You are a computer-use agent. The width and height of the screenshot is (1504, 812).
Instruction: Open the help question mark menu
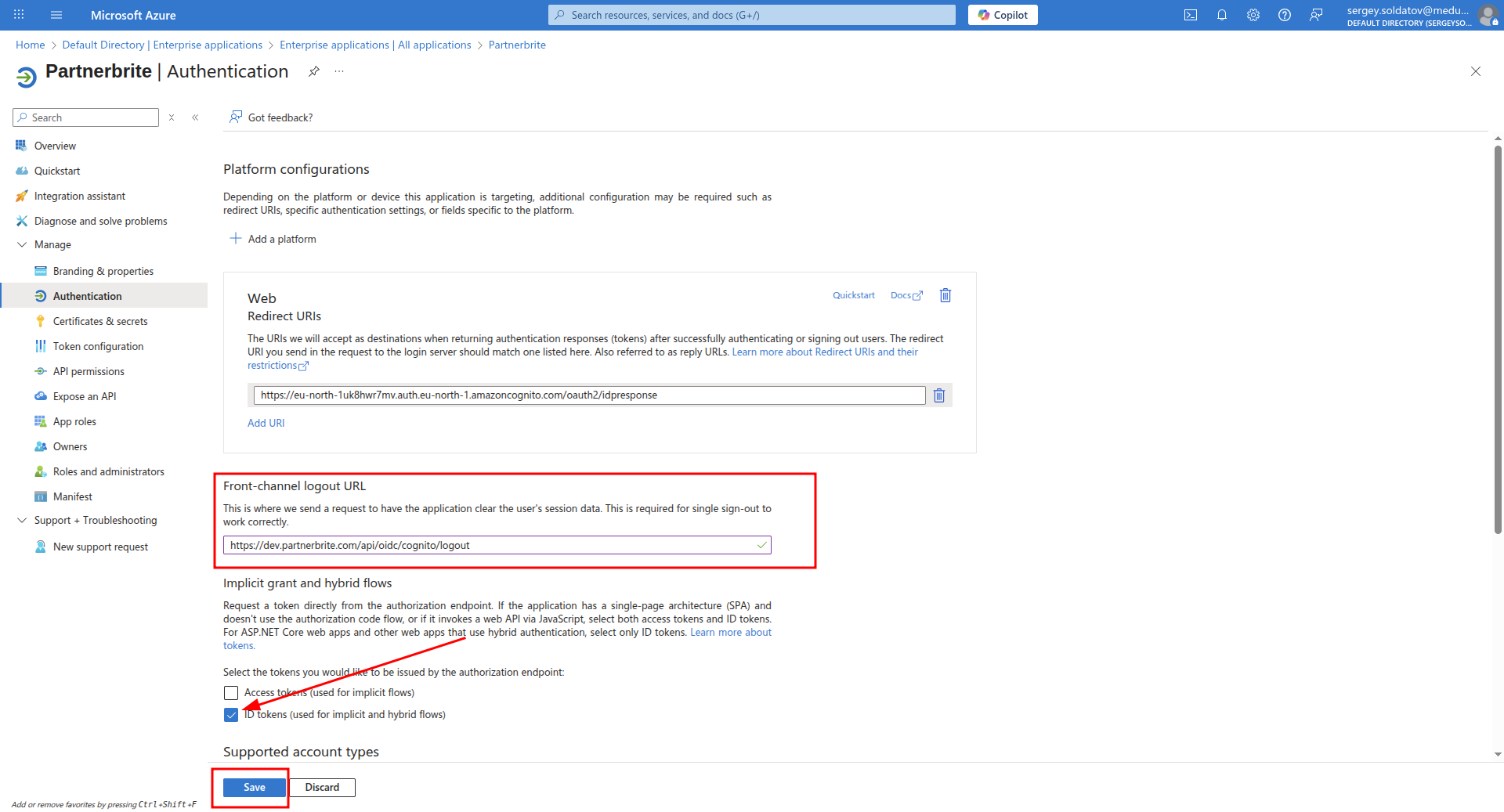click(x=1285, y=15)
